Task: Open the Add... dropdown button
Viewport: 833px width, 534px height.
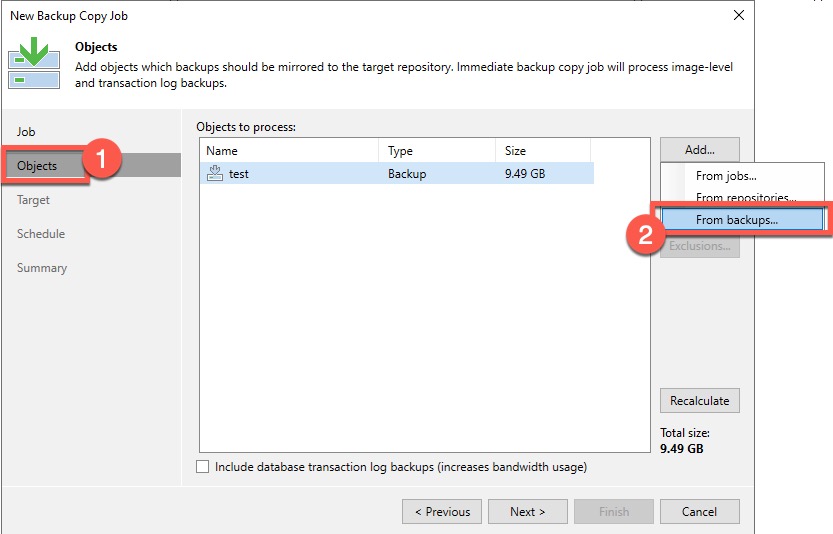Action: click(699, 150)
